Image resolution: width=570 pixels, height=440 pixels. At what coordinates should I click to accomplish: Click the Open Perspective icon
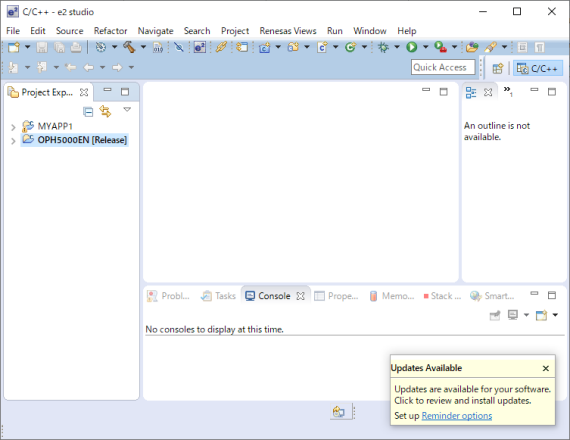tap(498, 68)
